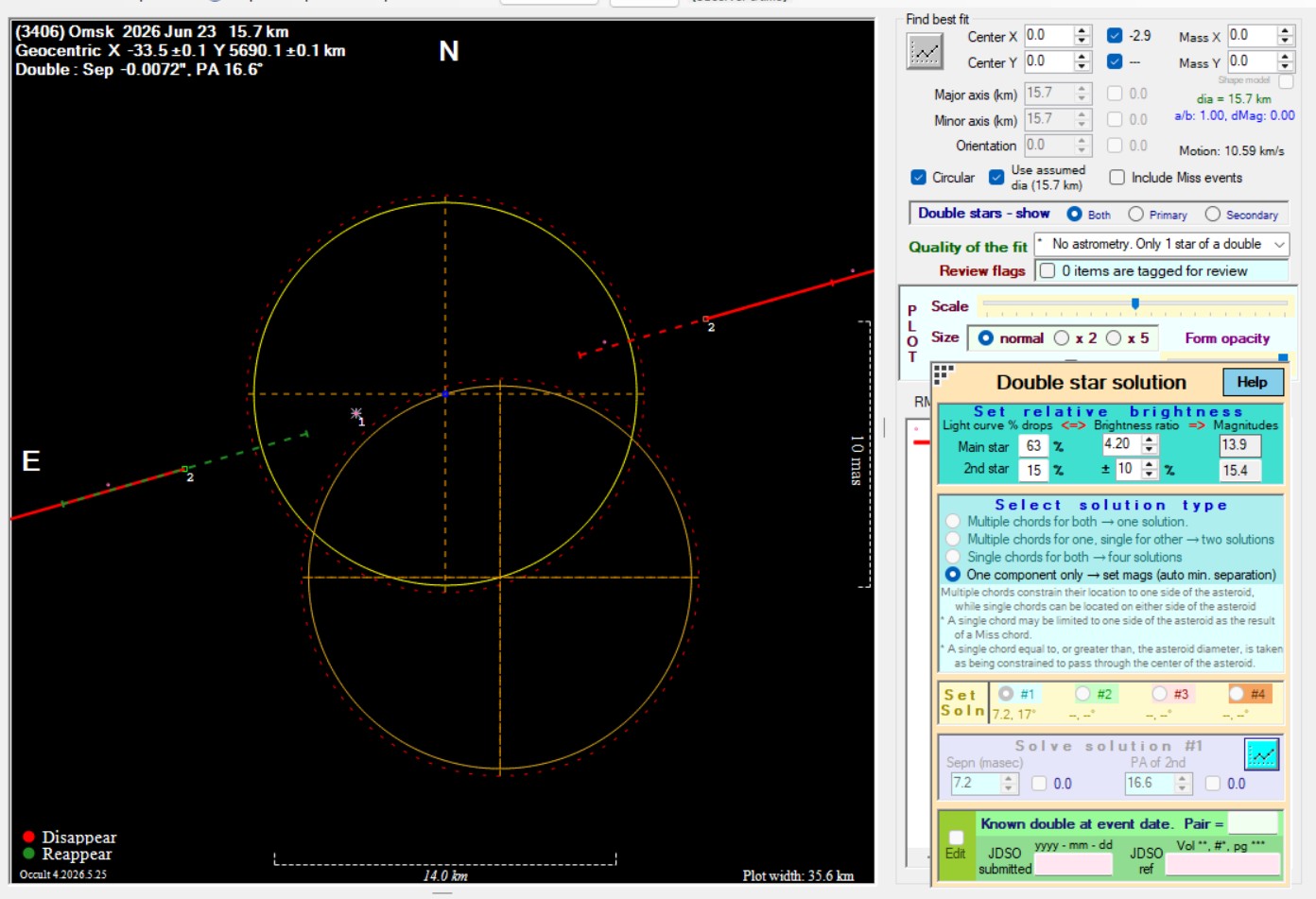Select x 5 plot size

pyautogui.click(x=1114, y=338)
